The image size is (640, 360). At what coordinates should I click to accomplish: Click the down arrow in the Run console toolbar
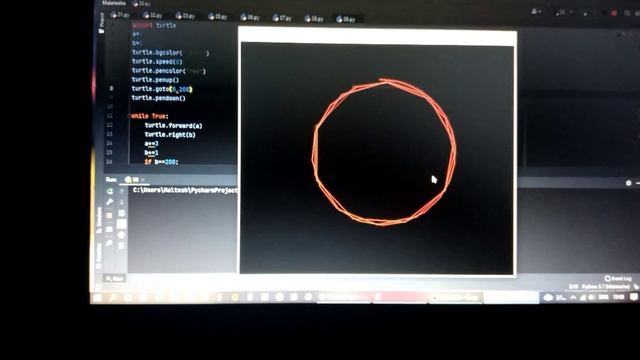click(x=122, y=202)
